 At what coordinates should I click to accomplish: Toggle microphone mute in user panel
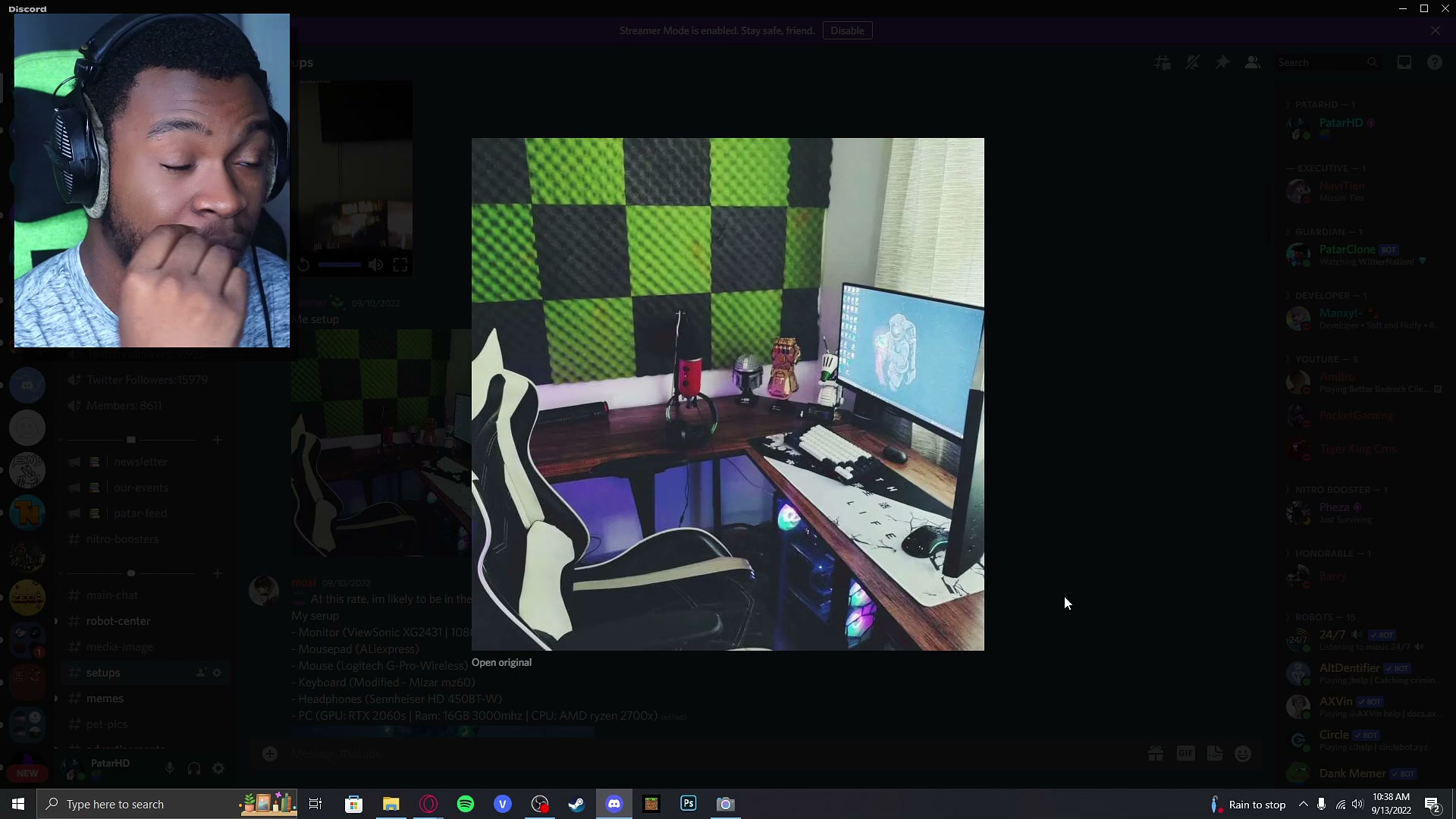point(170,769)
